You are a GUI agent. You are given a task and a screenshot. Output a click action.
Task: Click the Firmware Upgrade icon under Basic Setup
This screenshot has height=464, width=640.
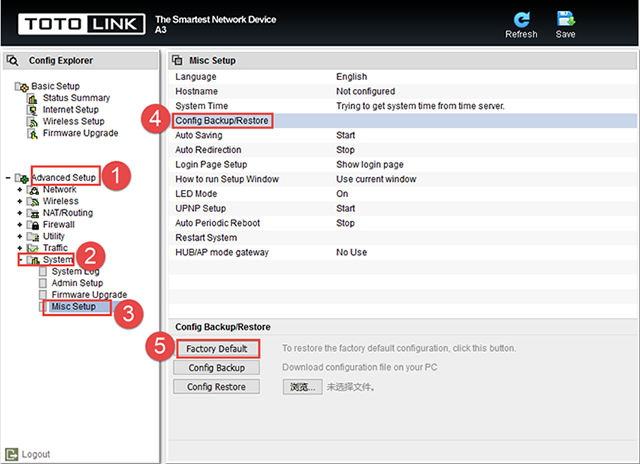[x=32, y=133]
